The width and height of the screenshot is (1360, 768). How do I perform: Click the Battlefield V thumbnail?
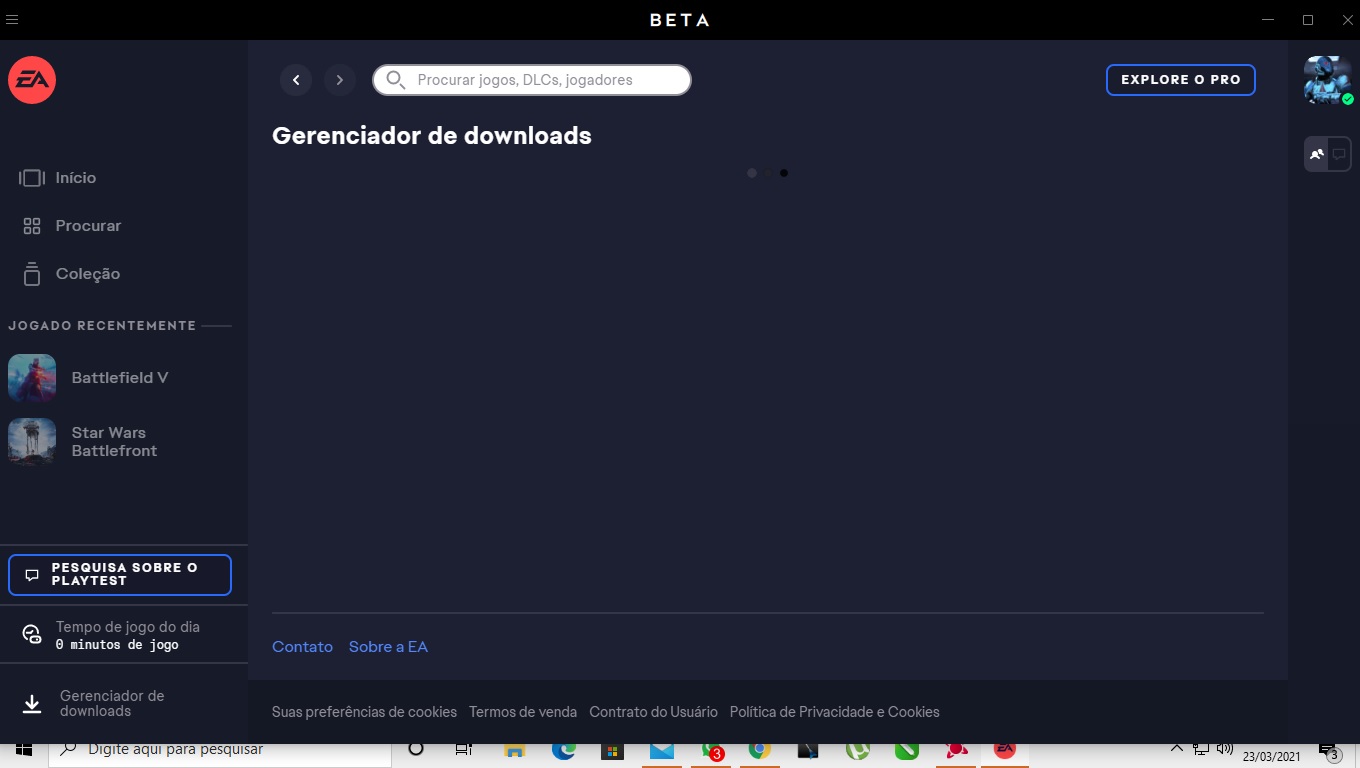(32, 378)
